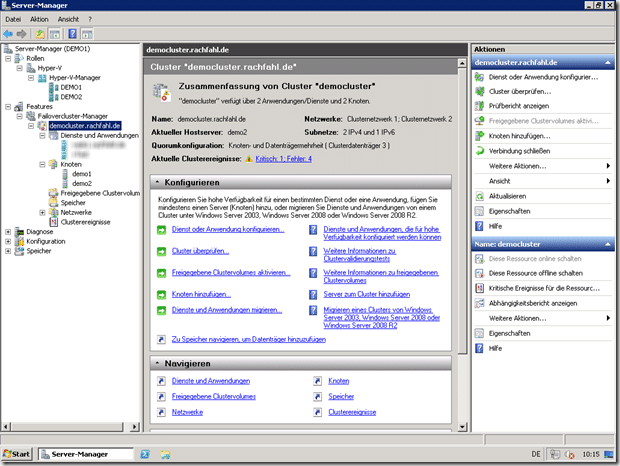Click help icon beside Server zum Cluster hinzufügen
Screen dimensions: 620x466
pyautogui.click(x=313, y=294)
